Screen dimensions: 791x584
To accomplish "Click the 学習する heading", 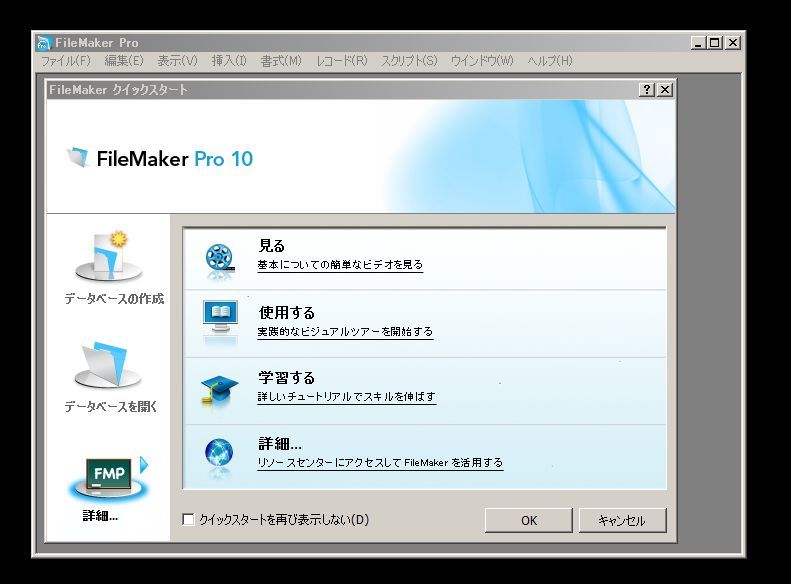I will click(287, 378).
